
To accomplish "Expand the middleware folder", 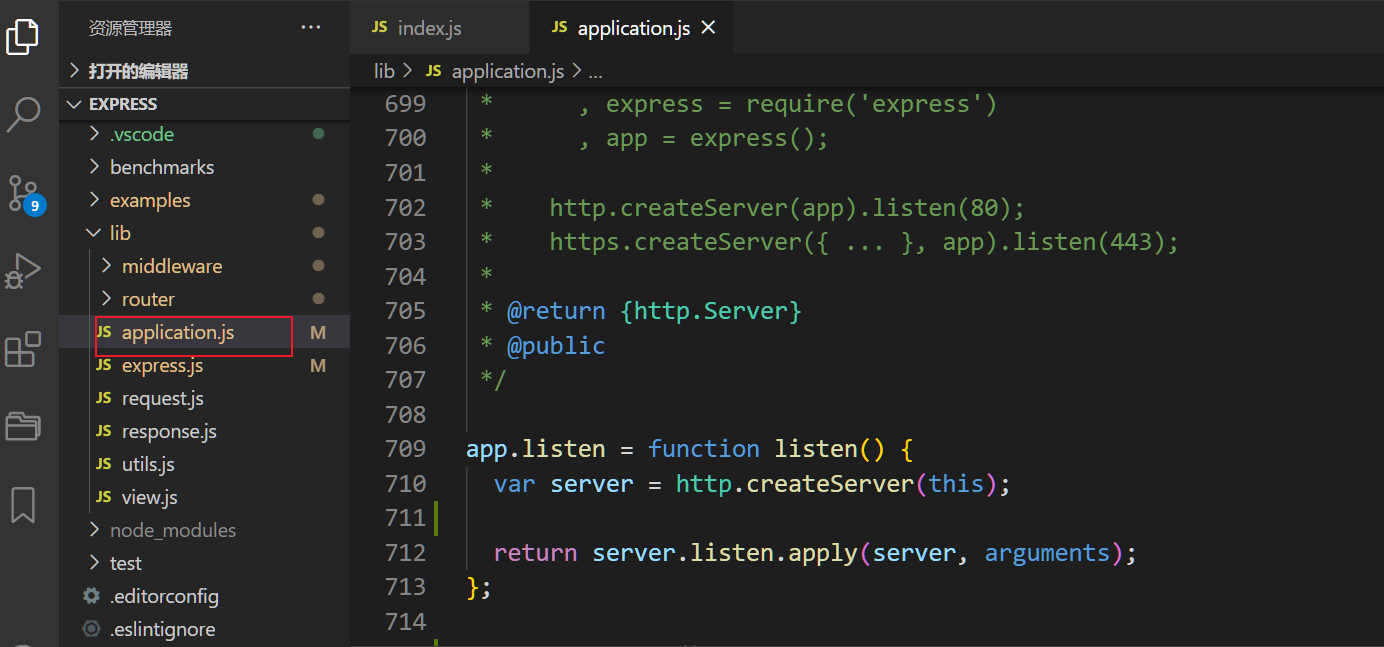I will [x=171, y=266].
